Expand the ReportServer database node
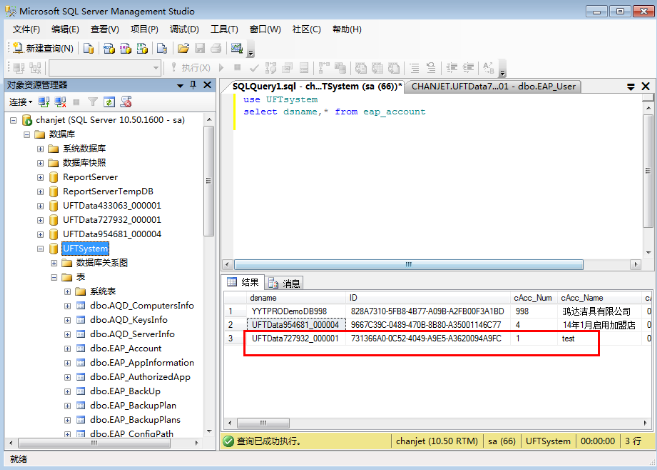The image size is (657, 470). pos(40,178)
